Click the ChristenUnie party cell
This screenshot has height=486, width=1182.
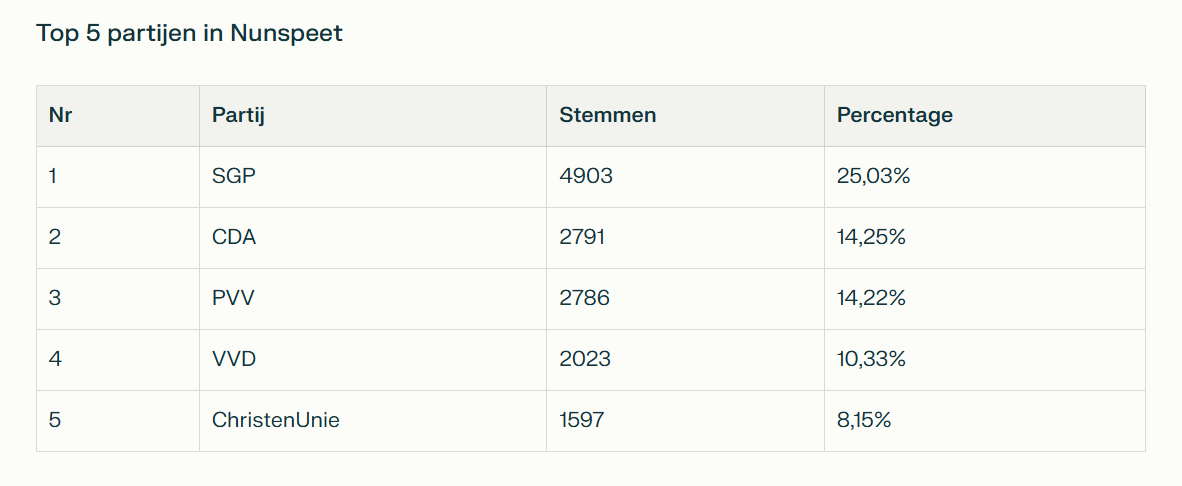[276, 420]
